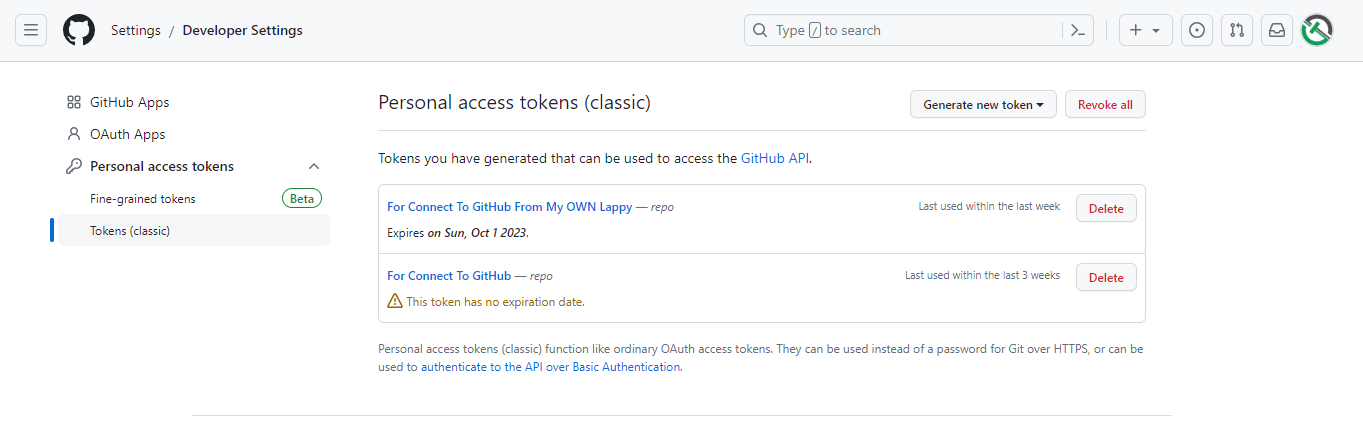Screen dimensions: 1363x435
Task: Open the 'For Connect To GitHub' token link
Action: [449, 276]
